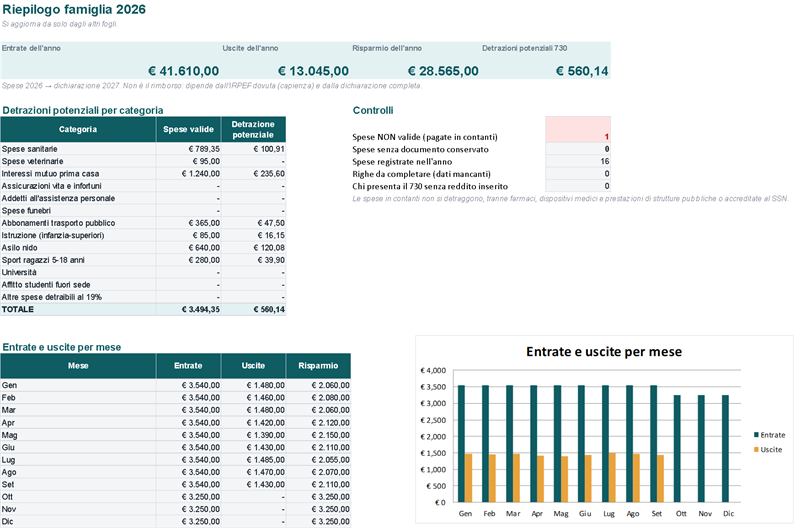Click 'Sport ragazzi 5-18 anni' row label
The width and height of the screenshot is (800, 528).
[43, 260]
